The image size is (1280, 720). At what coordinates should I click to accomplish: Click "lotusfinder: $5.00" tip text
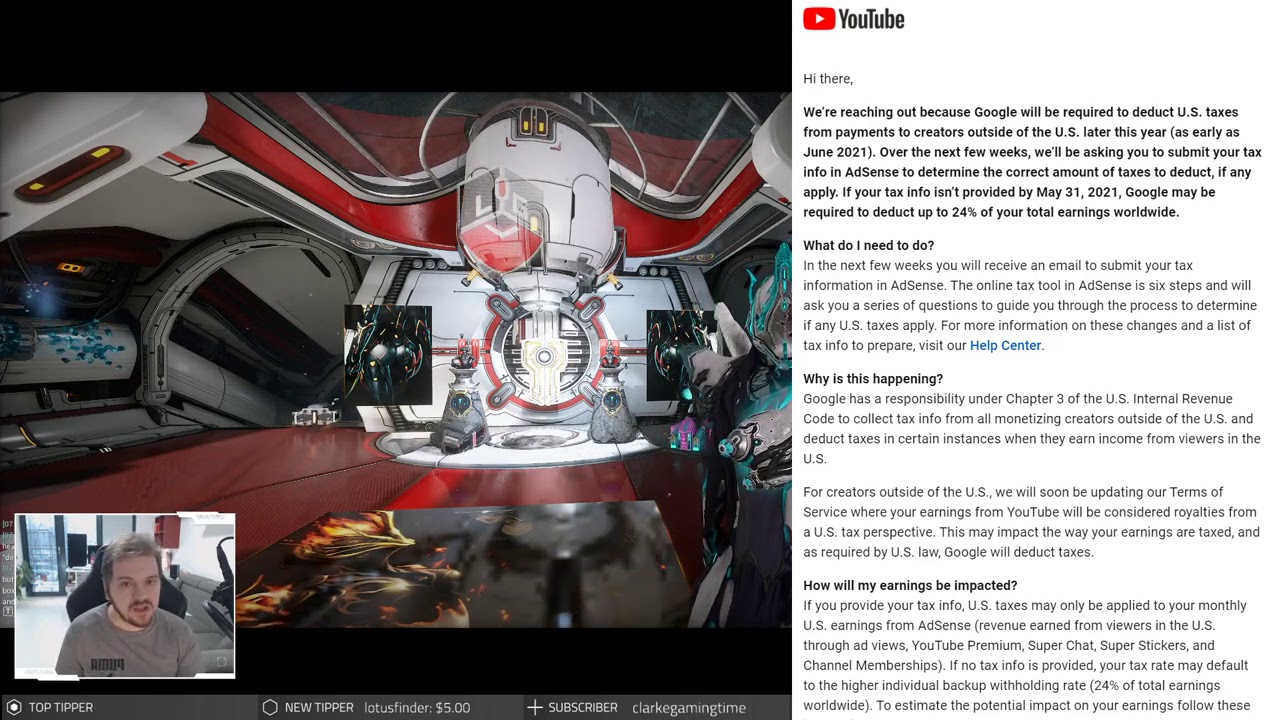coord(417,707)
